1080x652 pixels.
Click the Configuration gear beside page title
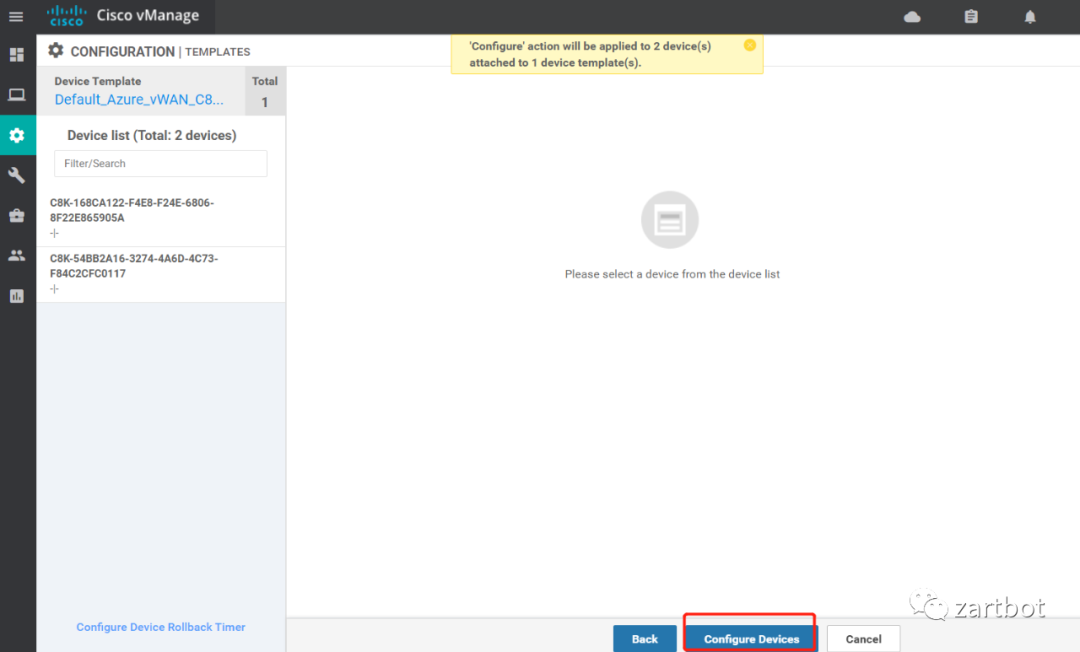[56, 50]
